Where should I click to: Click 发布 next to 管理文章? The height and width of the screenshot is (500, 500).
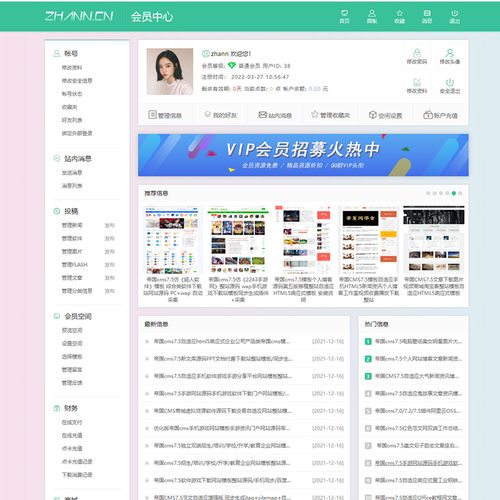click(109, 277)
